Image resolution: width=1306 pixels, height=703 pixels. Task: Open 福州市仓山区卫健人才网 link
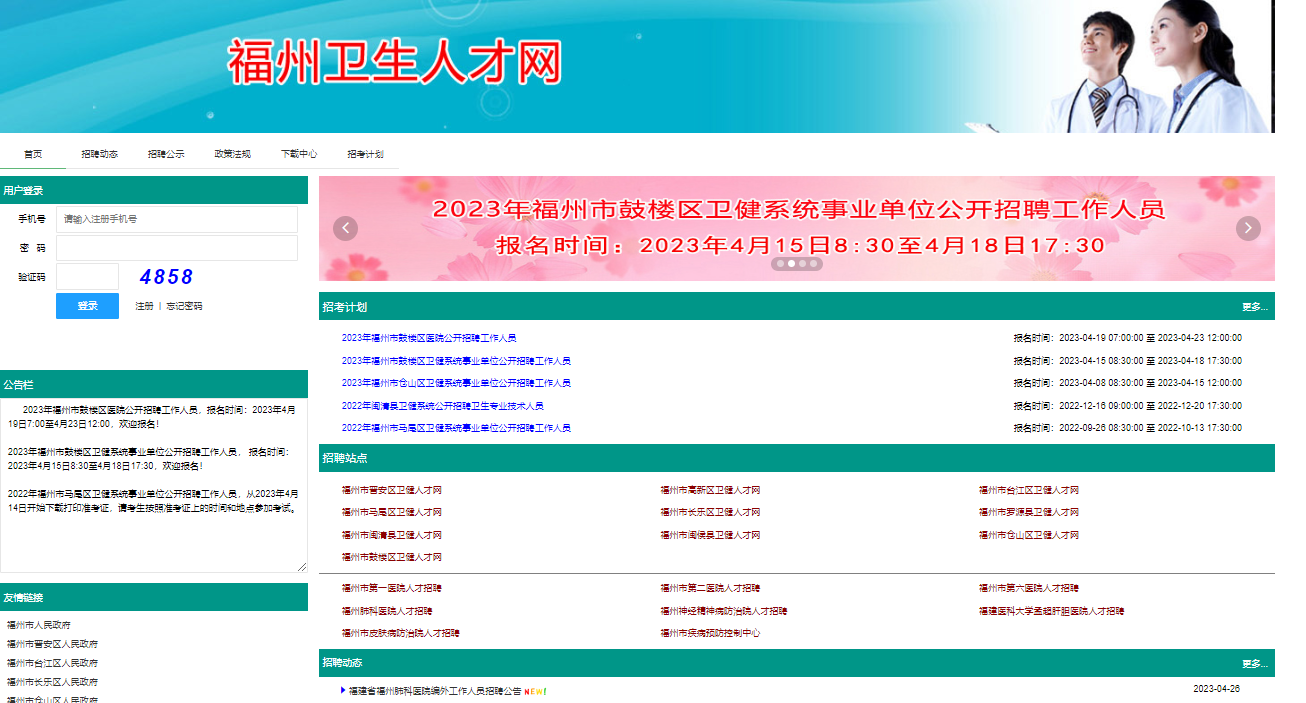(x=1029, y=535)
